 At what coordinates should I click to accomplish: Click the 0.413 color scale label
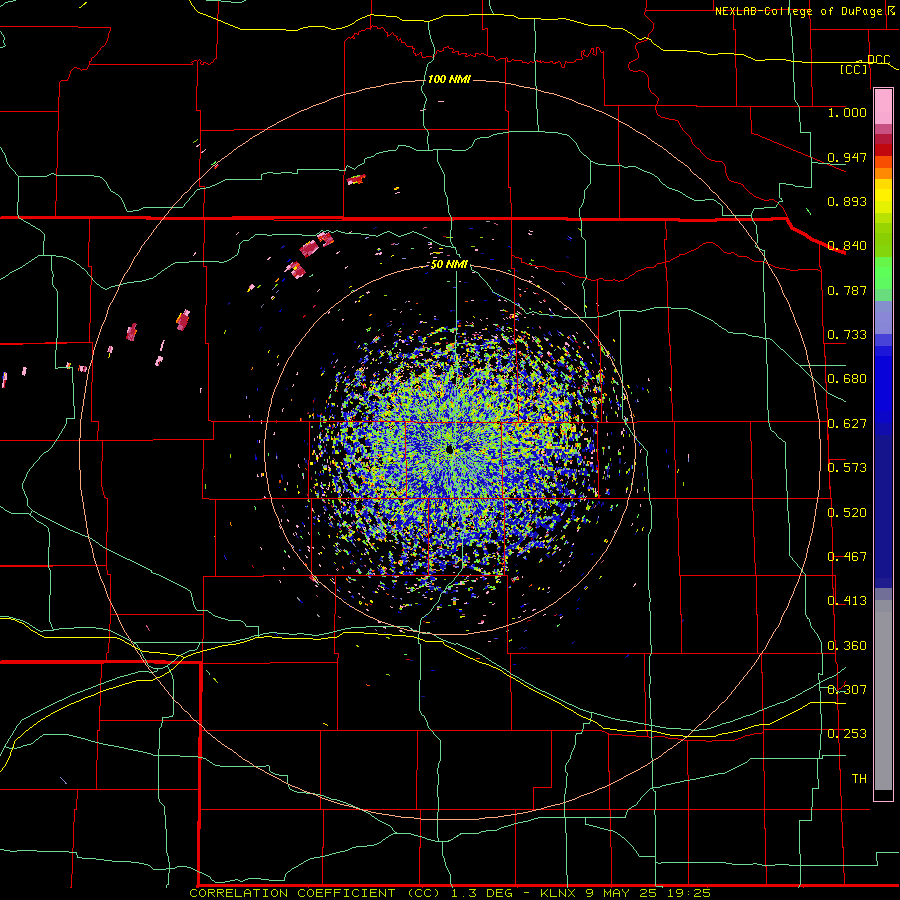[847, 601]
